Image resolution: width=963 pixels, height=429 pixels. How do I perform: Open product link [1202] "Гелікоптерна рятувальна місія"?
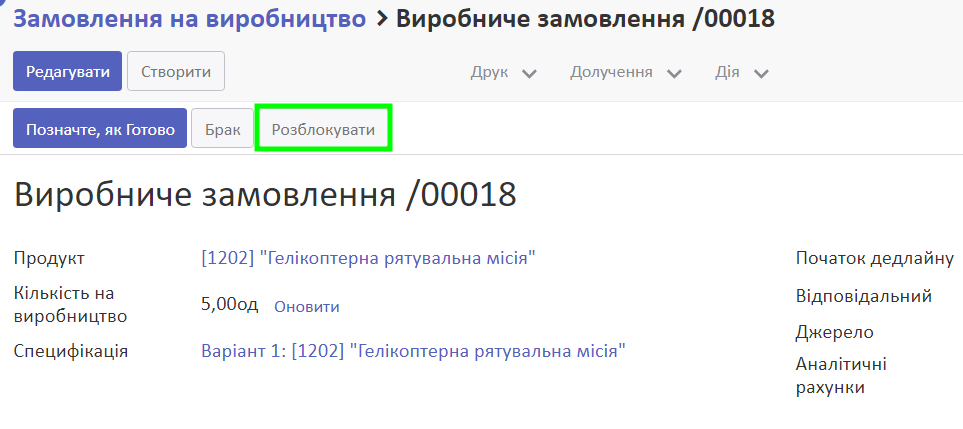[x=368, y=258]
